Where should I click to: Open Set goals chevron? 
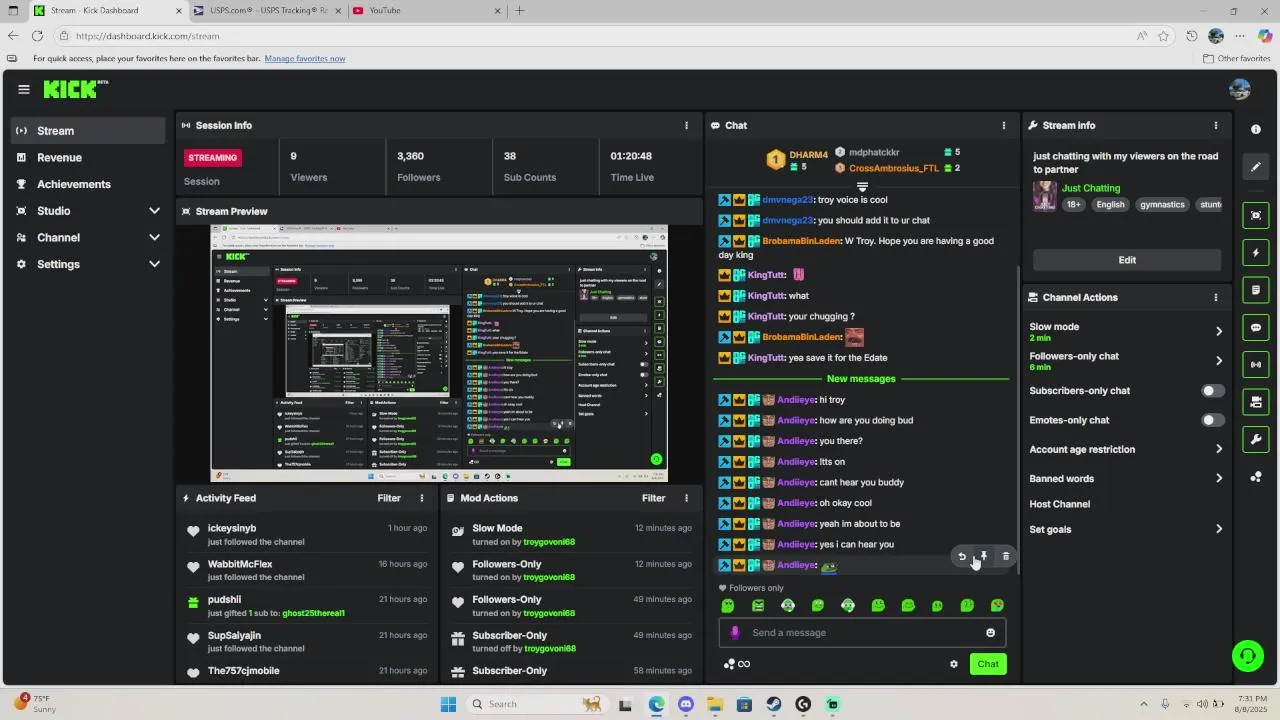pos(1218,529)
